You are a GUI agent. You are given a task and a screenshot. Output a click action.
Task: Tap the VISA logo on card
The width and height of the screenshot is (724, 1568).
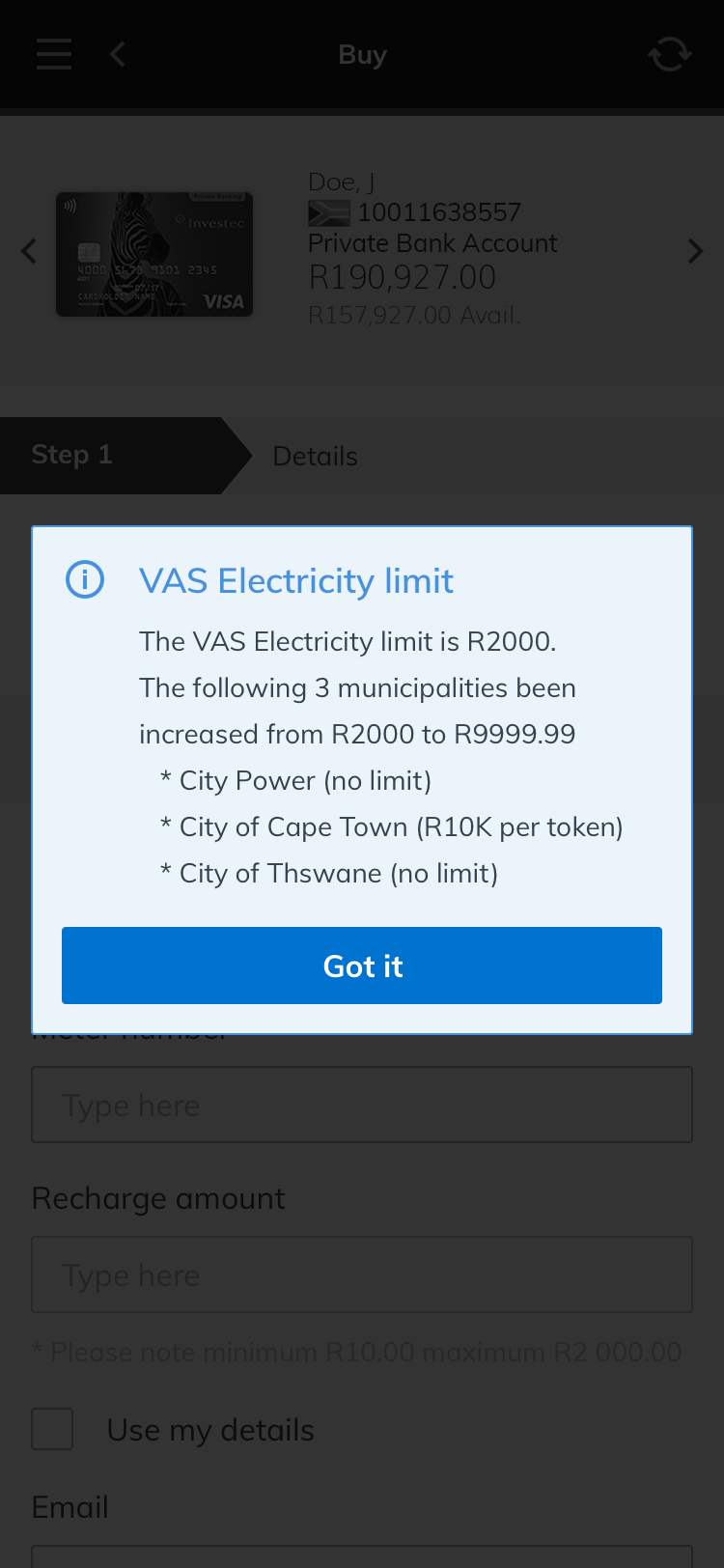coord(223,302)
